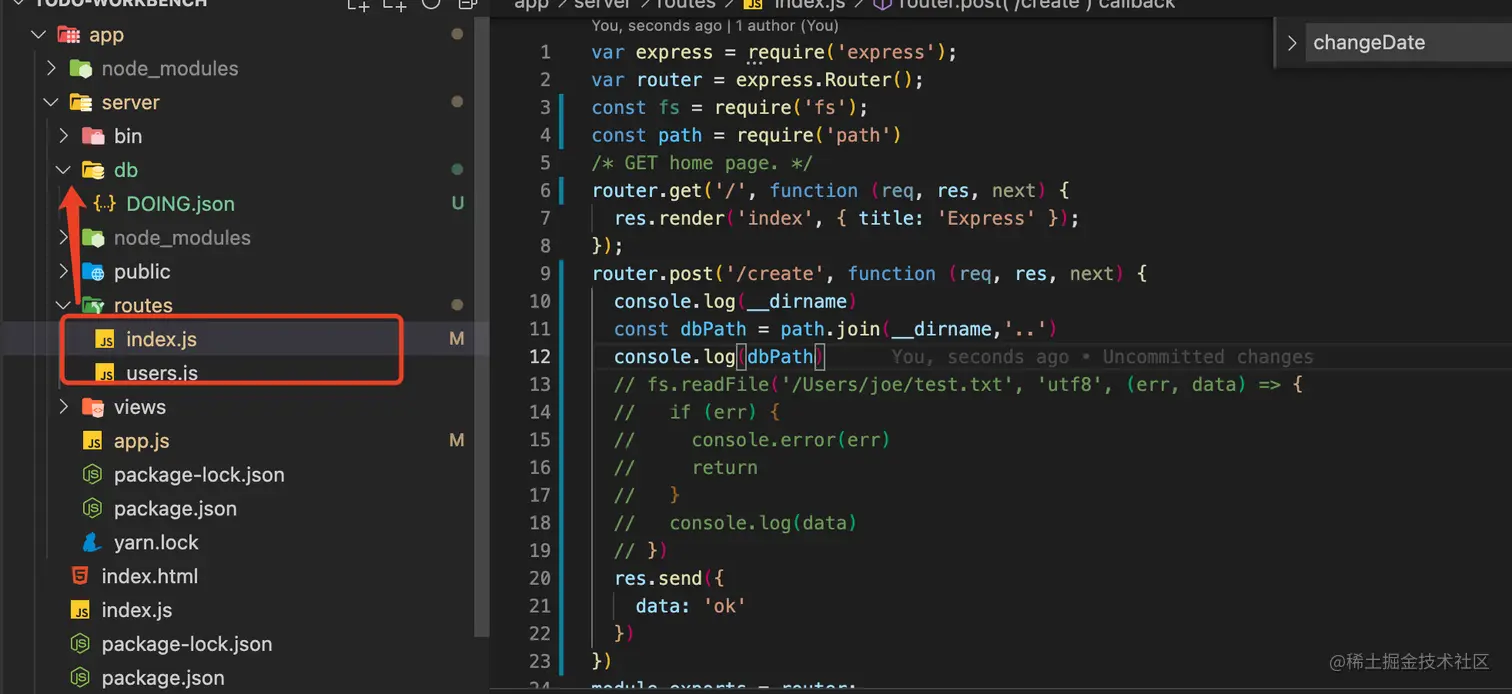Click the yarn.lock file icon
1512x694 pixels.
[x=92, y=542]
